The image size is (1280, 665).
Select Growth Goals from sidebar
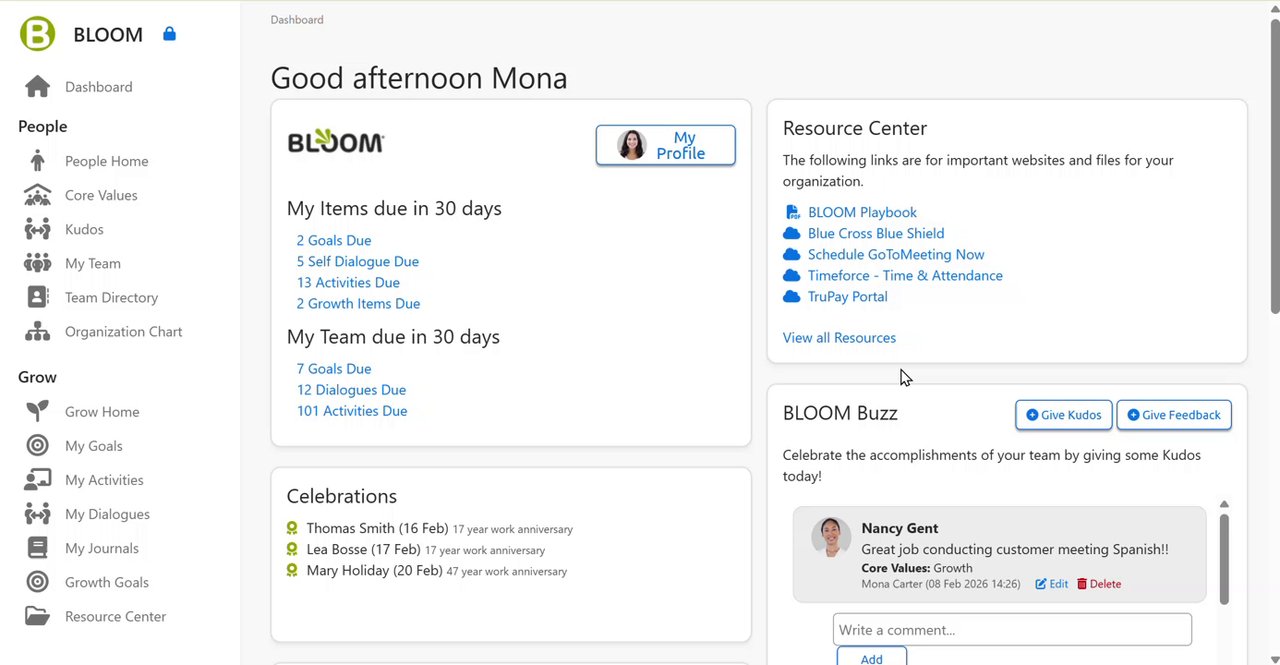[106, 582]
